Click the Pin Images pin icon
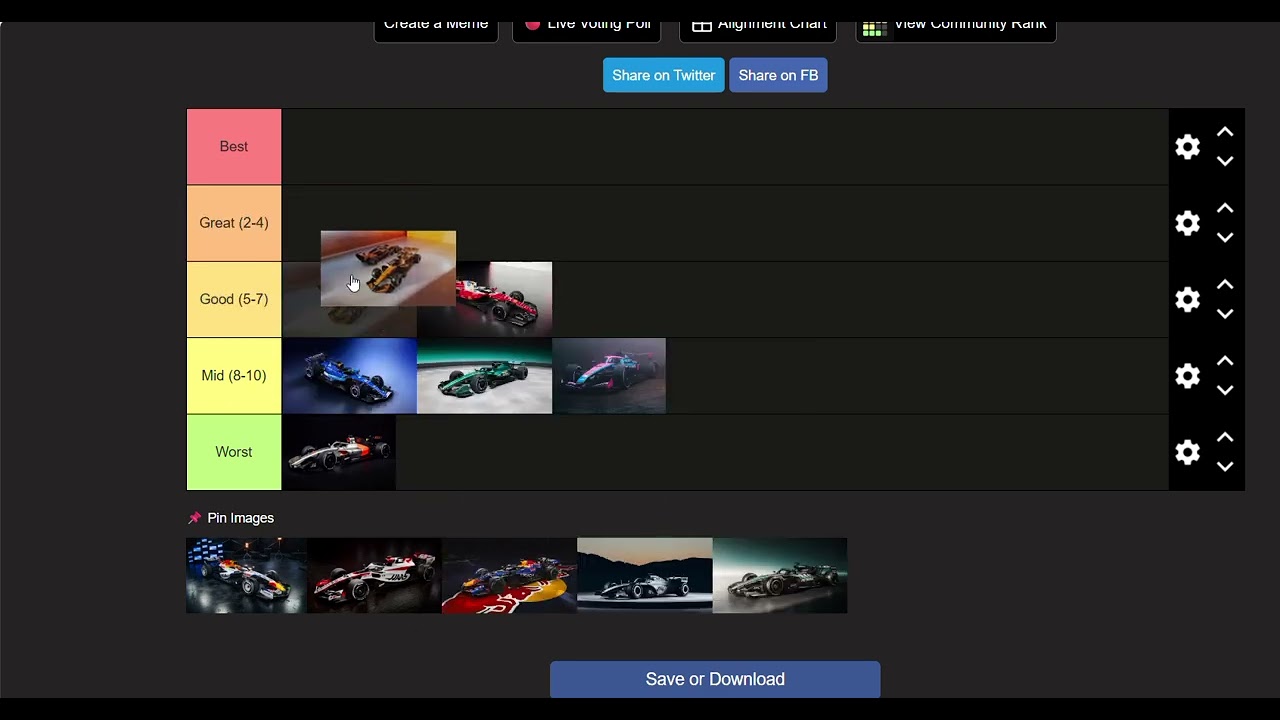The image size is (1280, 720). [x=194, y=518]
